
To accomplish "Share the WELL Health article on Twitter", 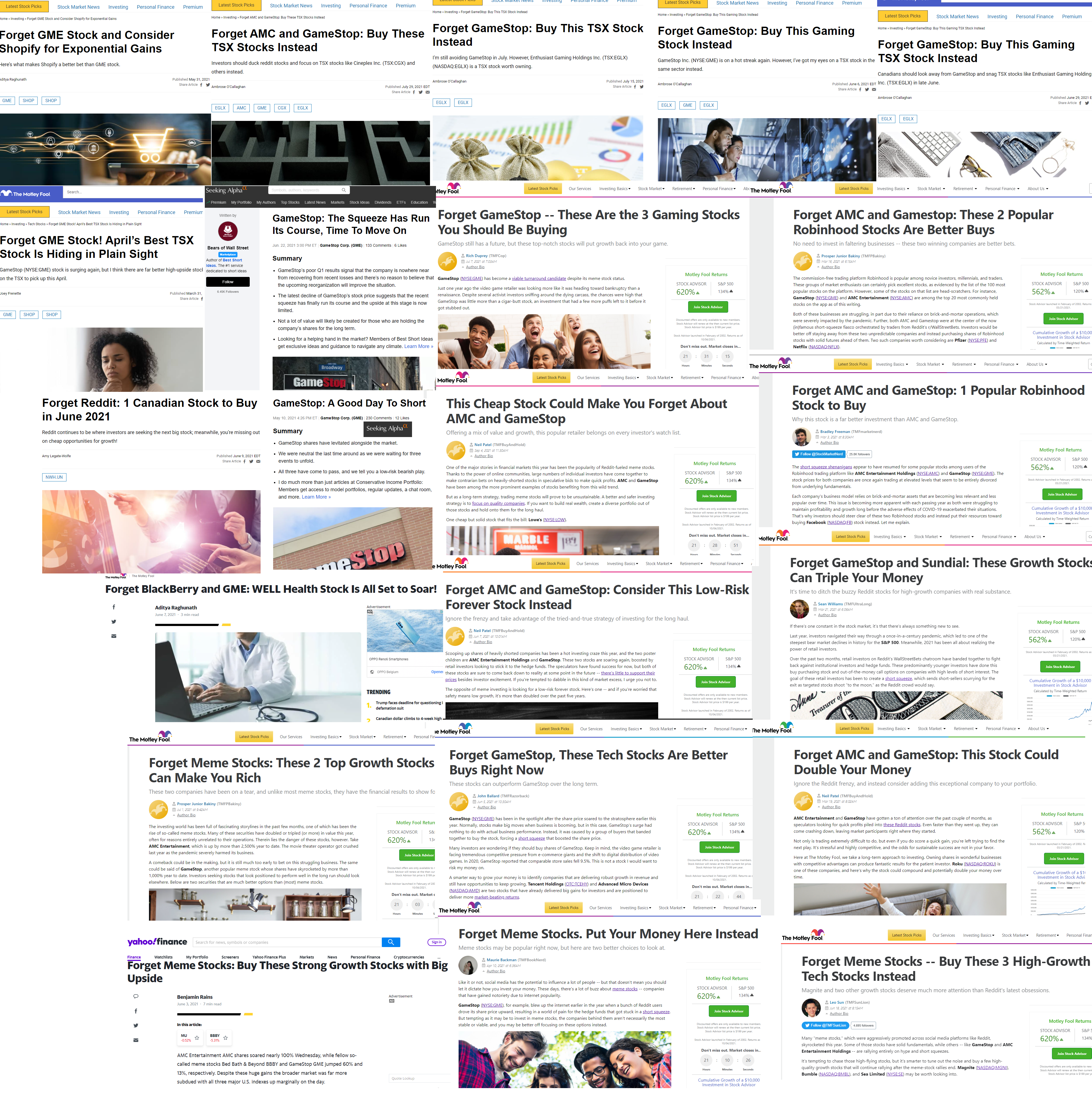I will (114, 622).
